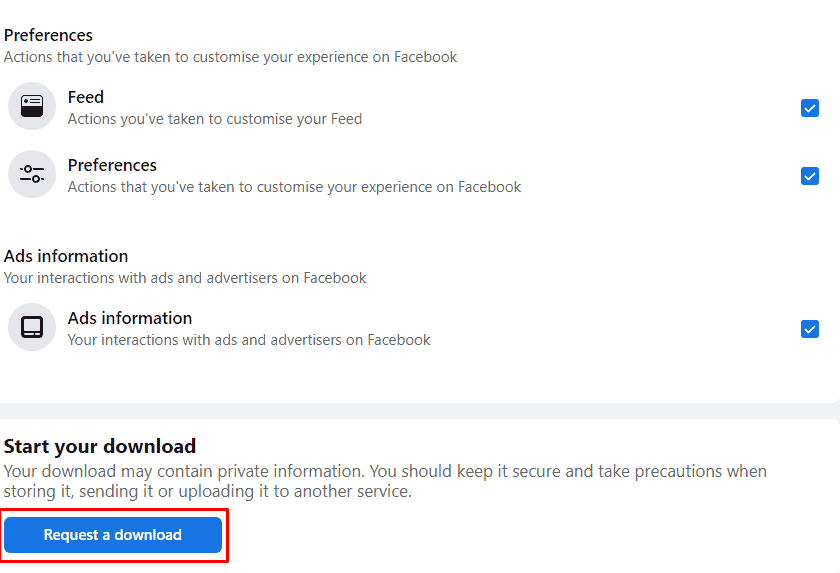Select the Feed row title
840x573 pixels.
click(86, 97)
